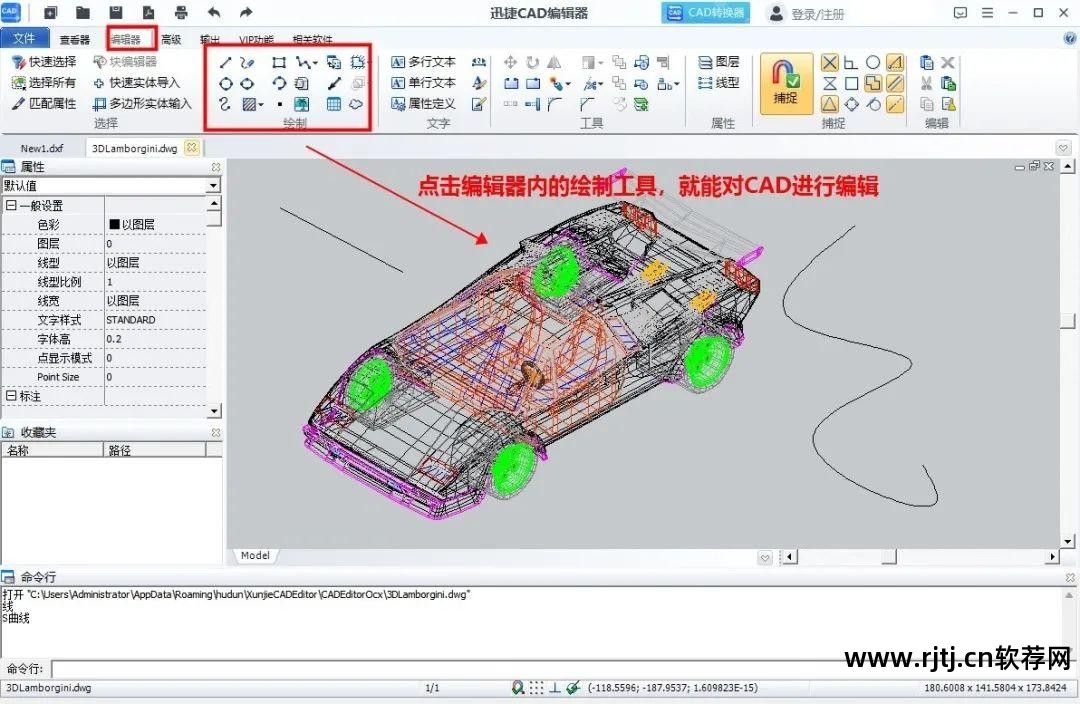
Task: Toggle the triangle midpoint snap
Action: coord(830,105)
